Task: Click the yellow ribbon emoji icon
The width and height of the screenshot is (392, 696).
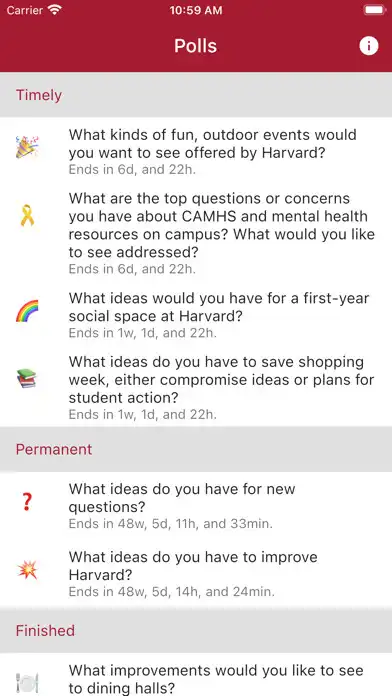Action: tap(27, 215)
